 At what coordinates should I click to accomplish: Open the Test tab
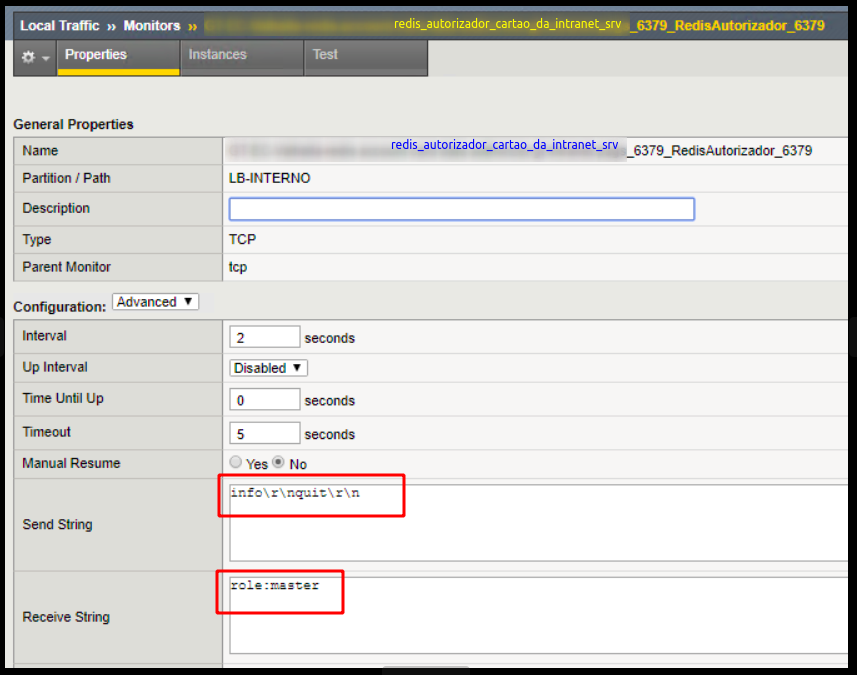click(x=365, y=56)
